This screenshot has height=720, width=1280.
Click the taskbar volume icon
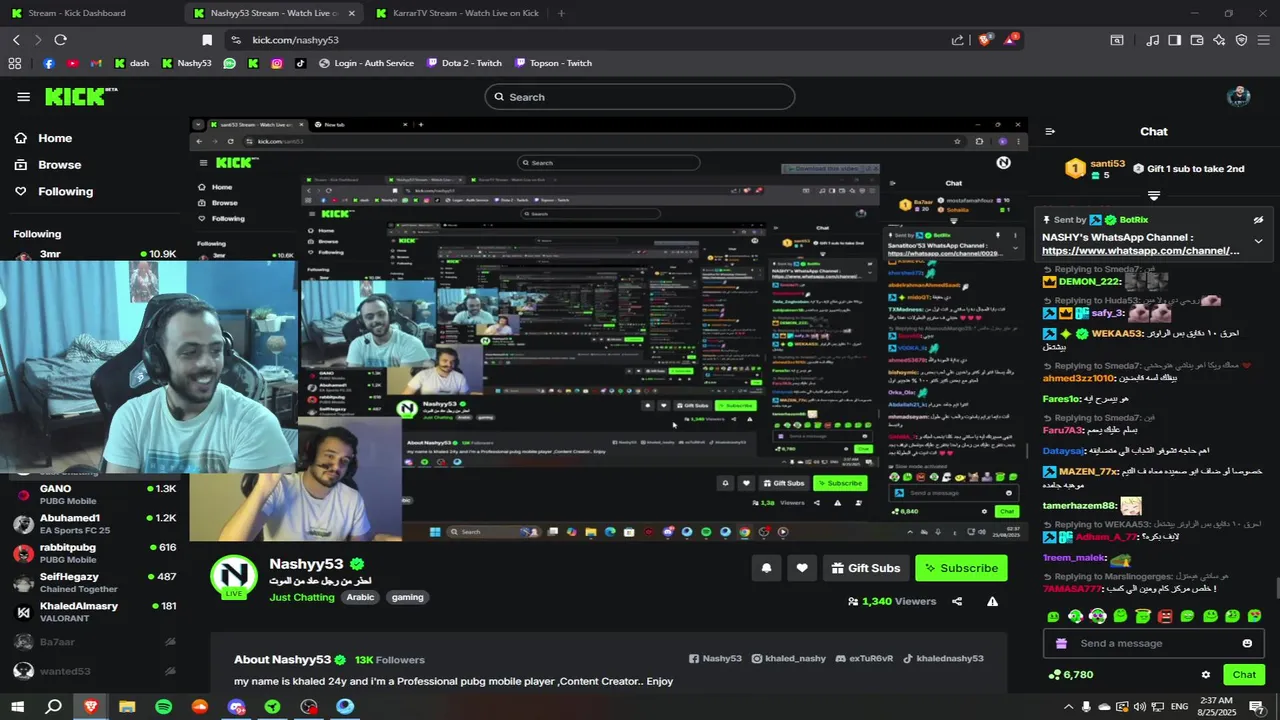(x=1139, y=707)
